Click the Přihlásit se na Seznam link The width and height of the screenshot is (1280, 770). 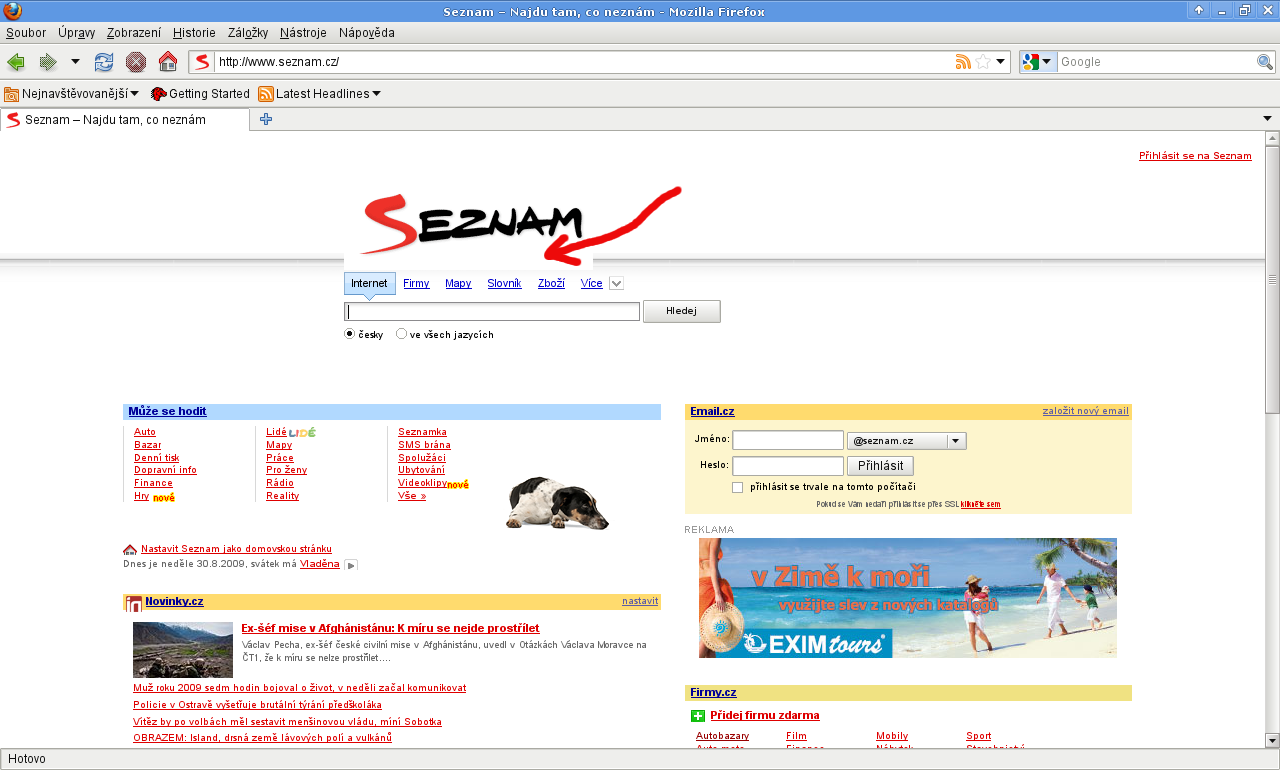(1195, 156)
